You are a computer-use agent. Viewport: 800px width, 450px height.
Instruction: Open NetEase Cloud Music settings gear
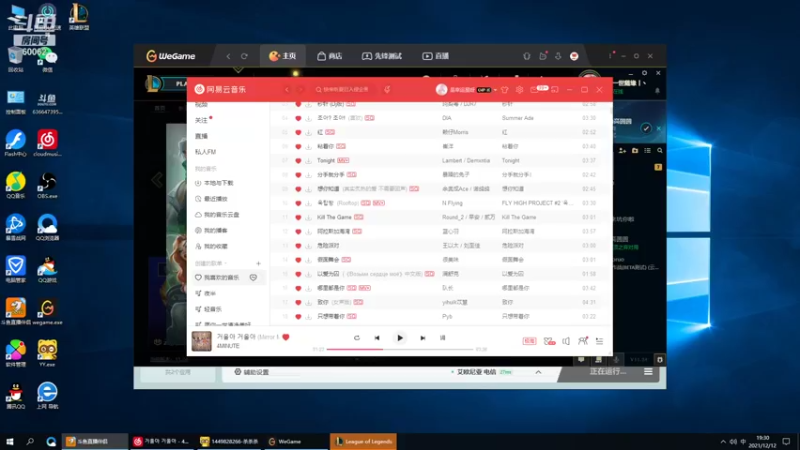519,90
